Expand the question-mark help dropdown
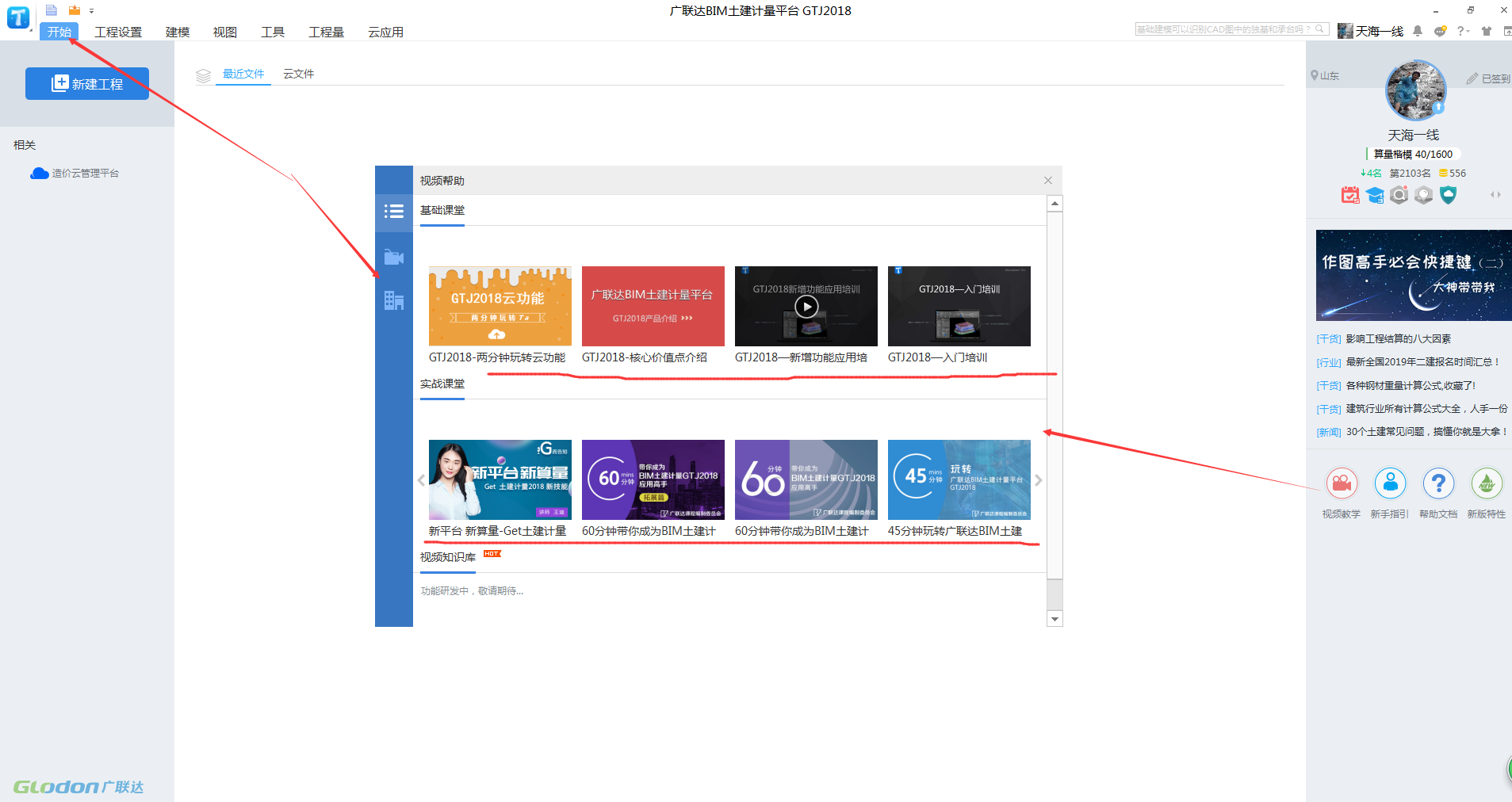Viewport: 1512px width, 802px height. click(1464, 31)
